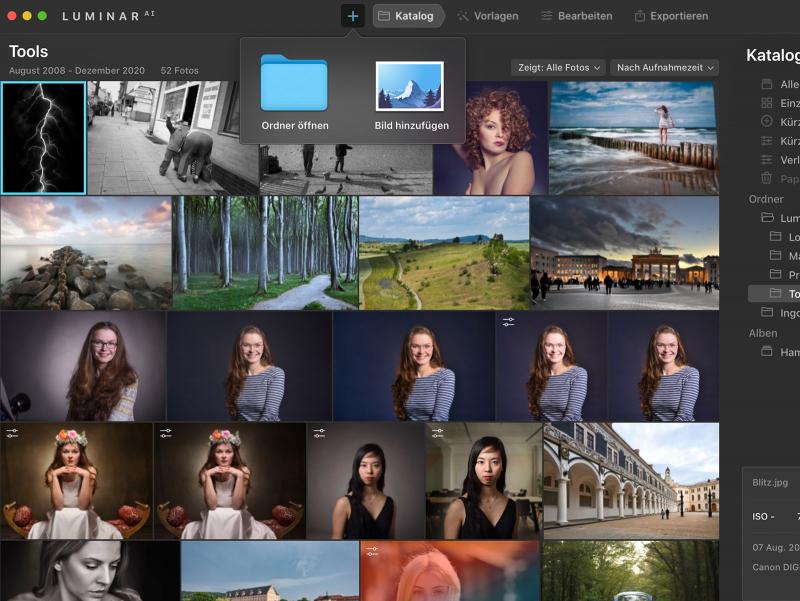Switch to the Katalog tab
The image size is (800, 601).
[406, 16]
